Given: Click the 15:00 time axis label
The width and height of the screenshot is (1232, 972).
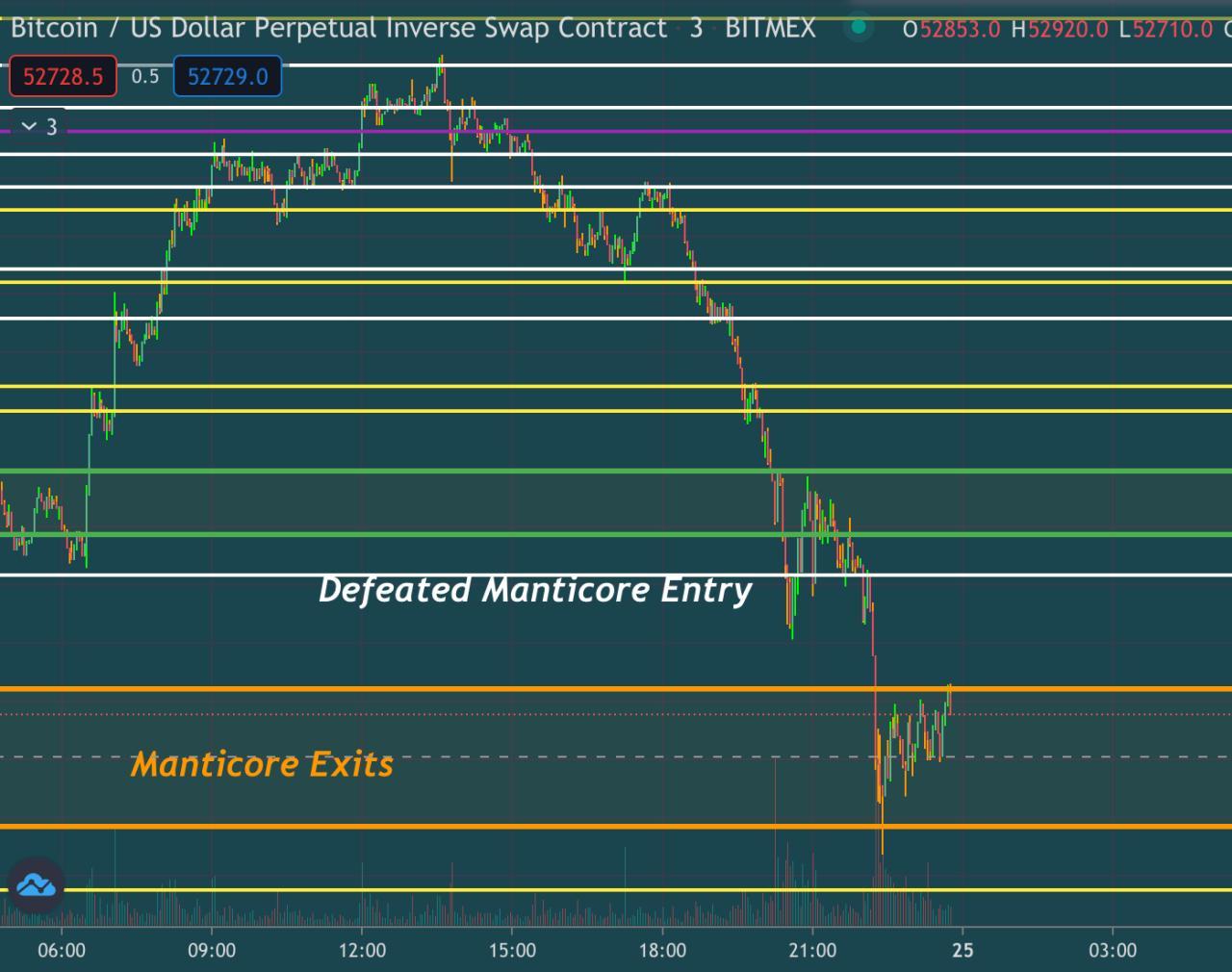Looking at the screenshot, I should (x=512, y=950).
